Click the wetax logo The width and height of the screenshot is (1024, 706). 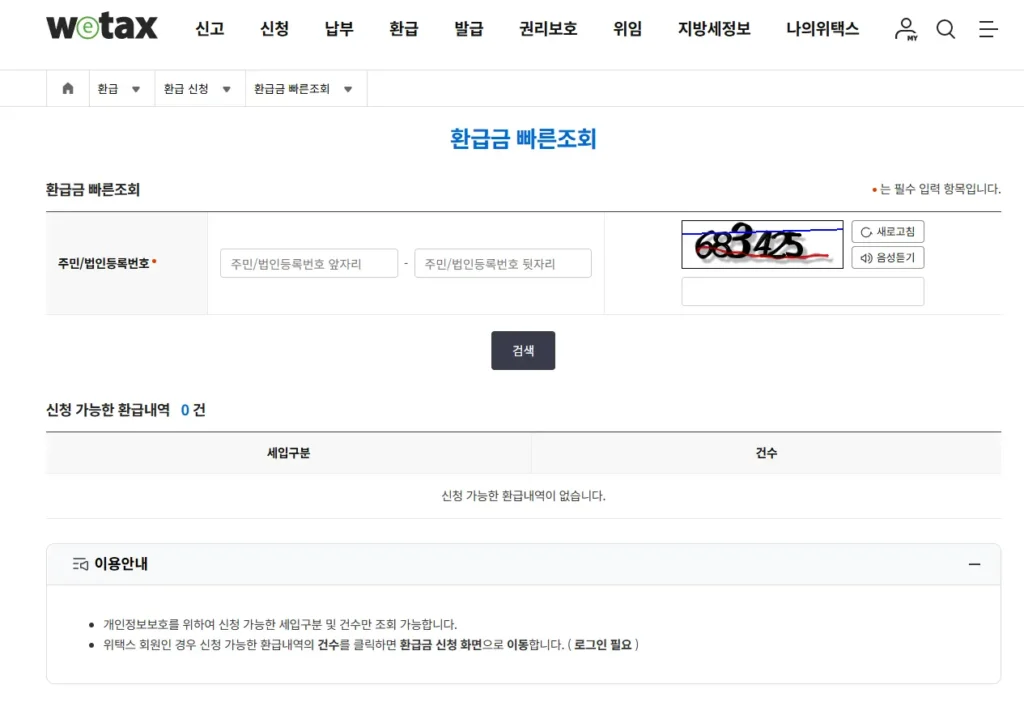[102, 27]
